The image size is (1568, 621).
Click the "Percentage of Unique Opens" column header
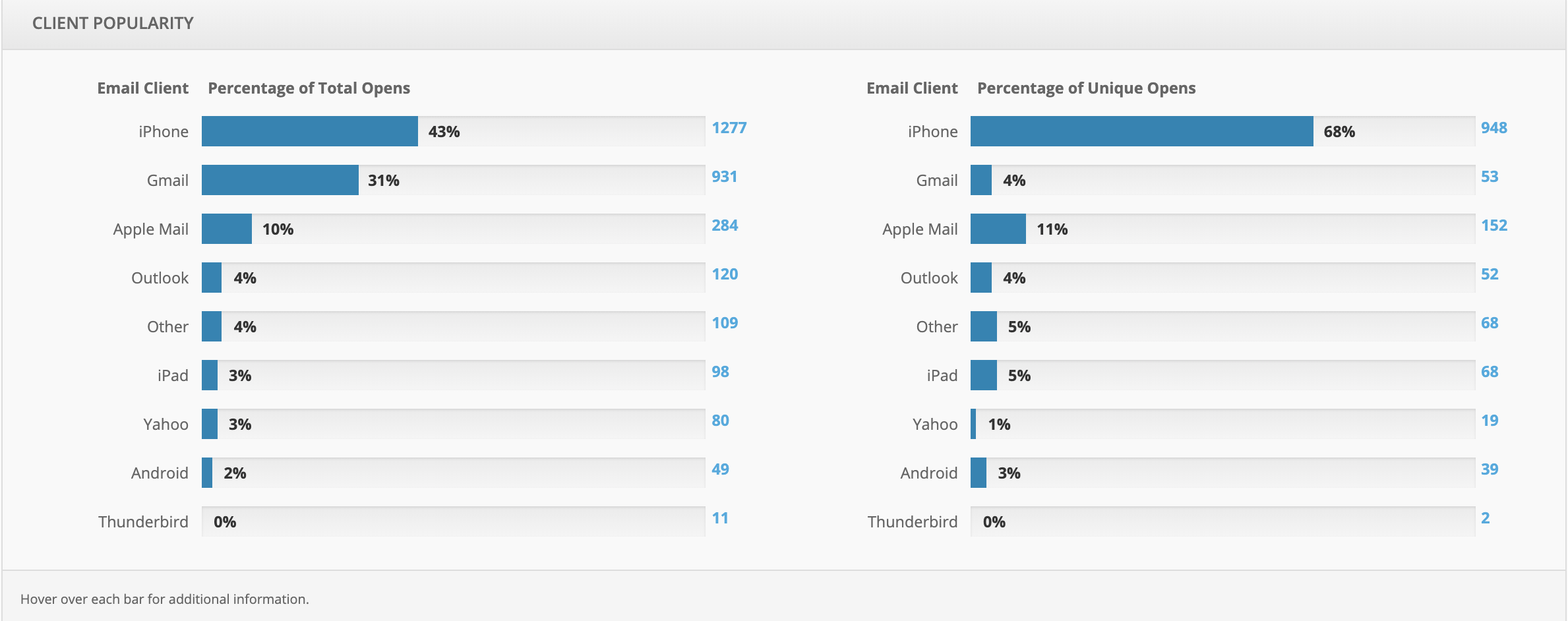1086,88
